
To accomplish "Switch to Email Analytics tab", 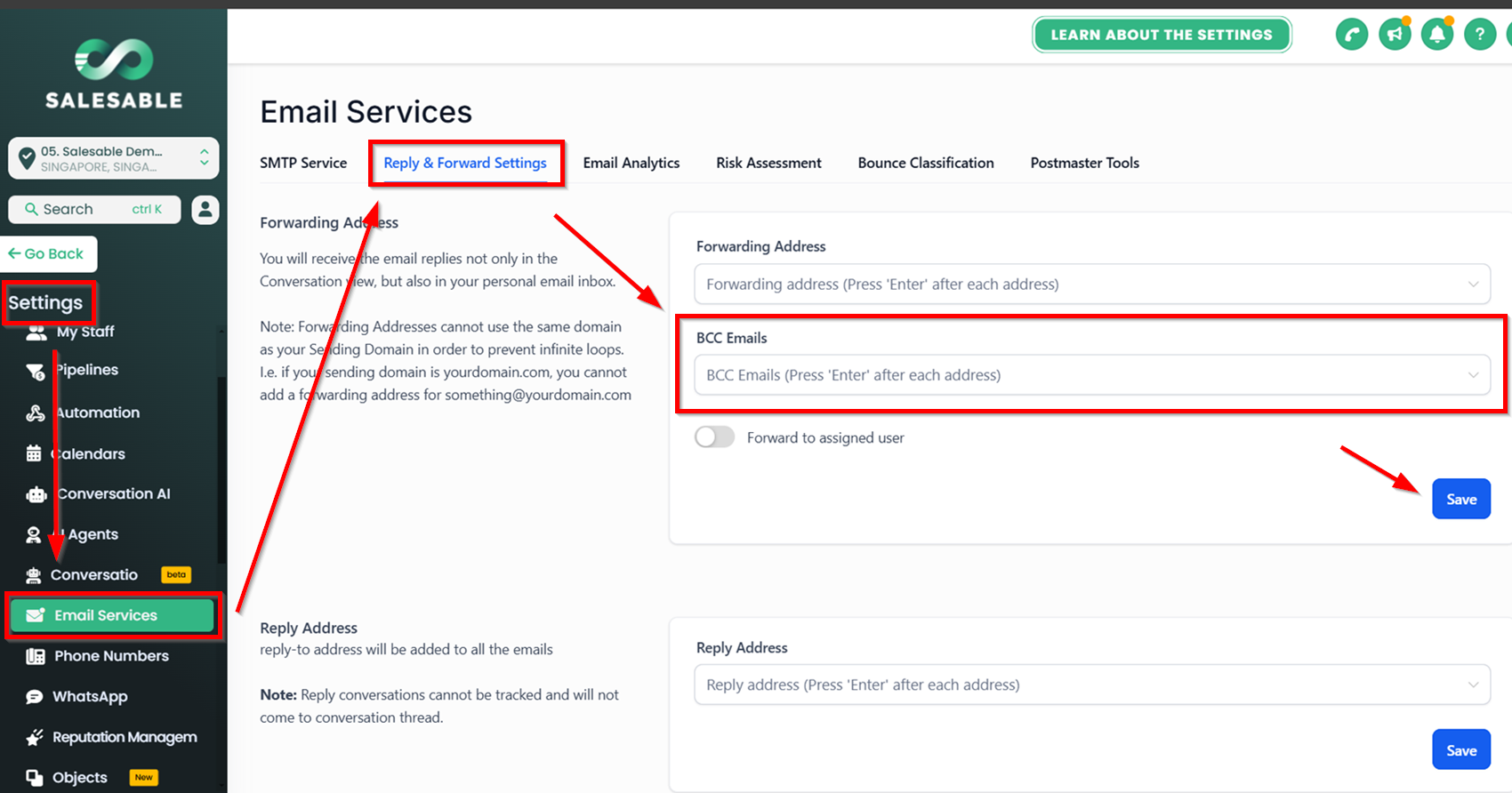I will tap(631, 163).
